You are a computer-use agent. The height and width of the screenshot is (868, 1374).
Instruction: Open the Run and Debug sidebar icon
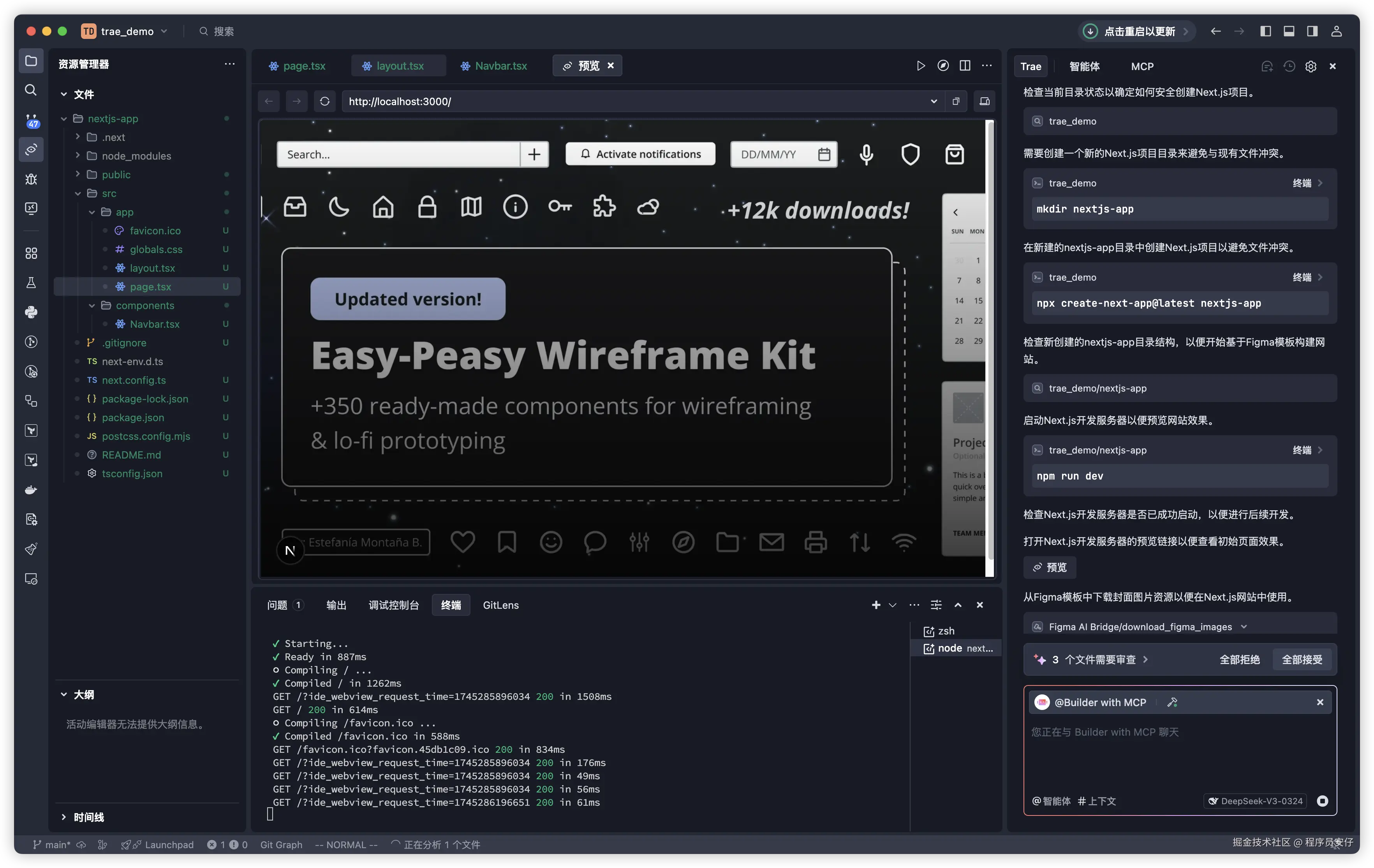(31, 179)
